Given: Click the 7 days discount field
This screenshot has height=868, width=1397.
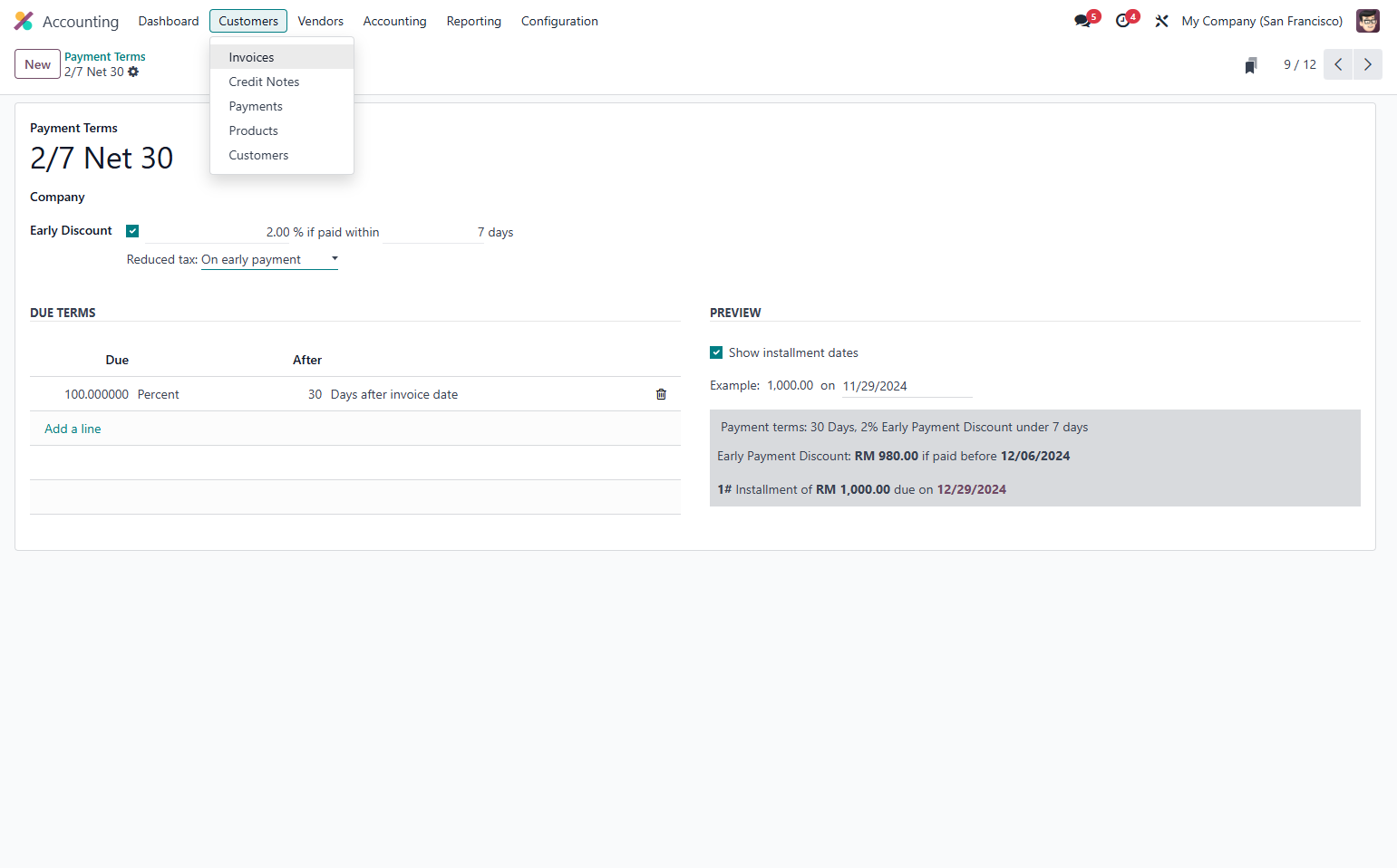Looking at the screenshot, I should coord(433,232).
